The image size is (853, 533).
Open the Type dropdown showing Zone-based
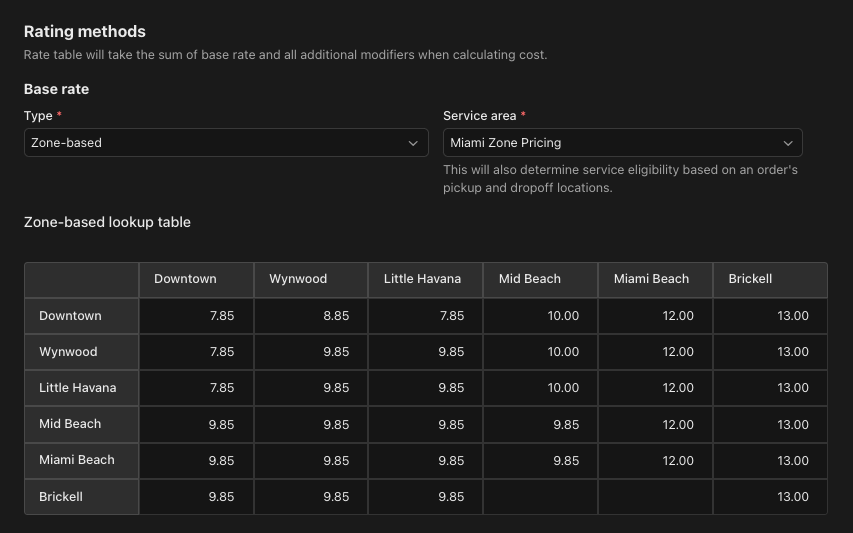tap(226, 142)
